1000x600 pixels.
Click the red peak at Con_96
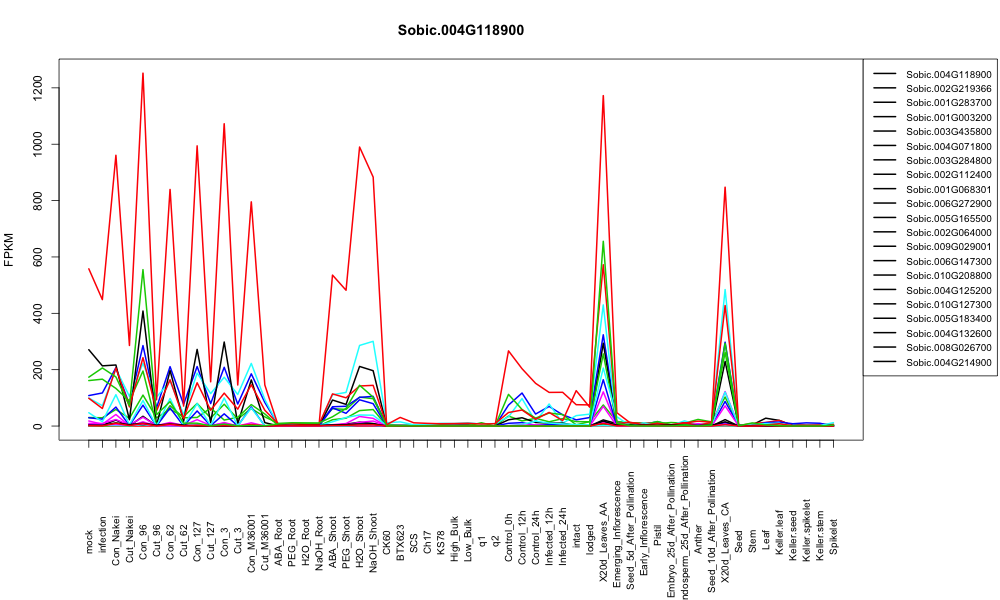point(143,73)
